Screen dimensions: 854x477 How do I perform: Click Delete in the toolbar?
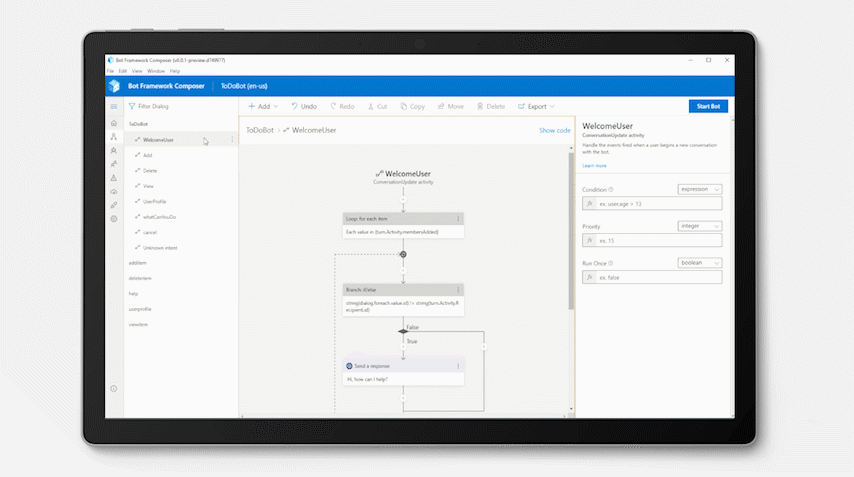(x=491, y=106)
